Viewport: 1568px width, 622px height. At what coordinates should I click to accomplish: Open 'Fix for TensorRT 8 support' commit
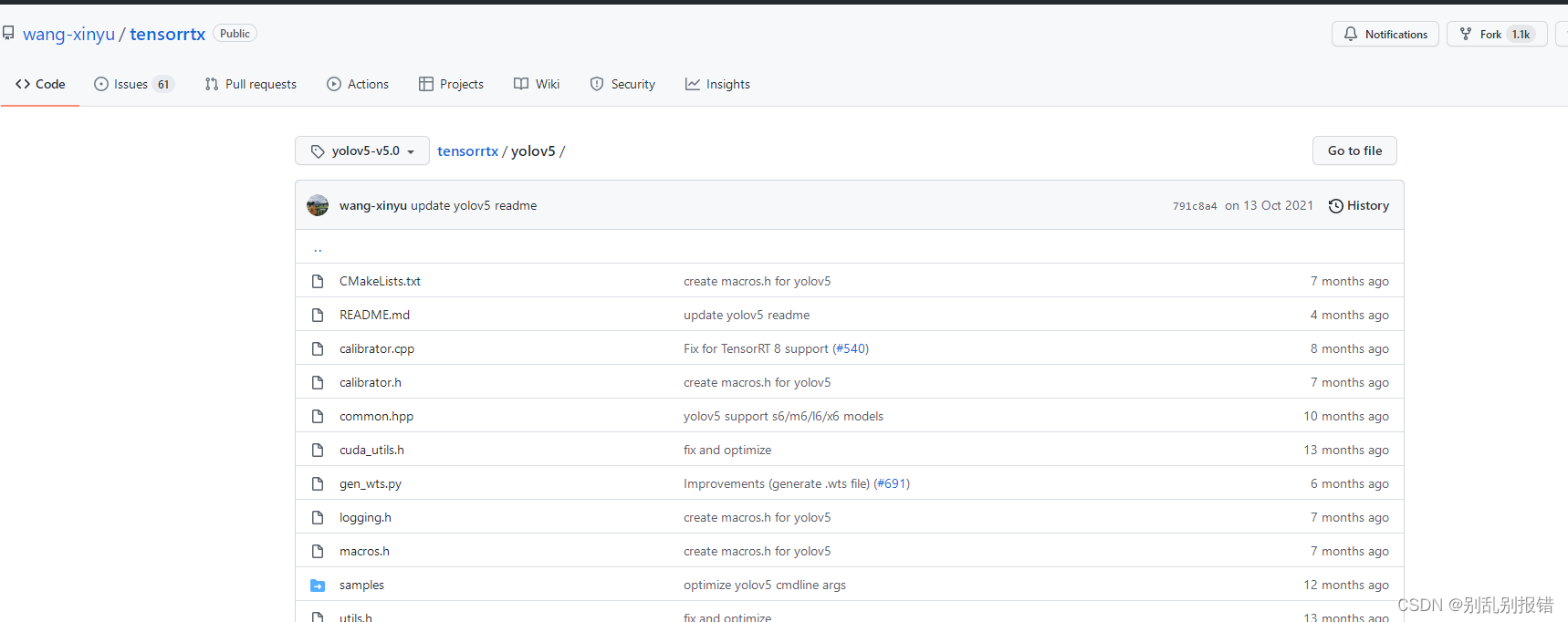[756, 348]
